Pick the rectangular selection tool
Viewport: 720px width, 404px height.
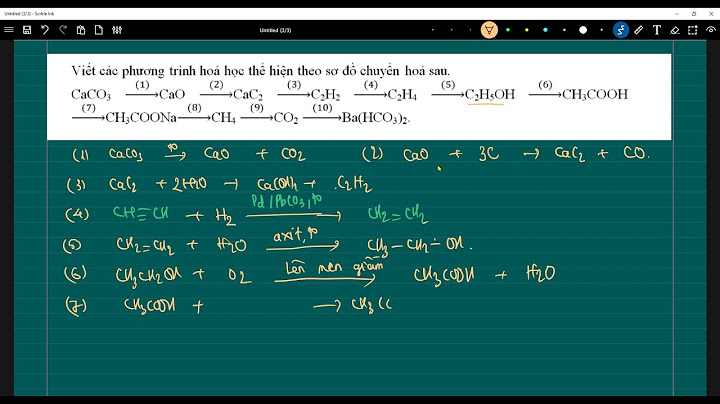692,30
